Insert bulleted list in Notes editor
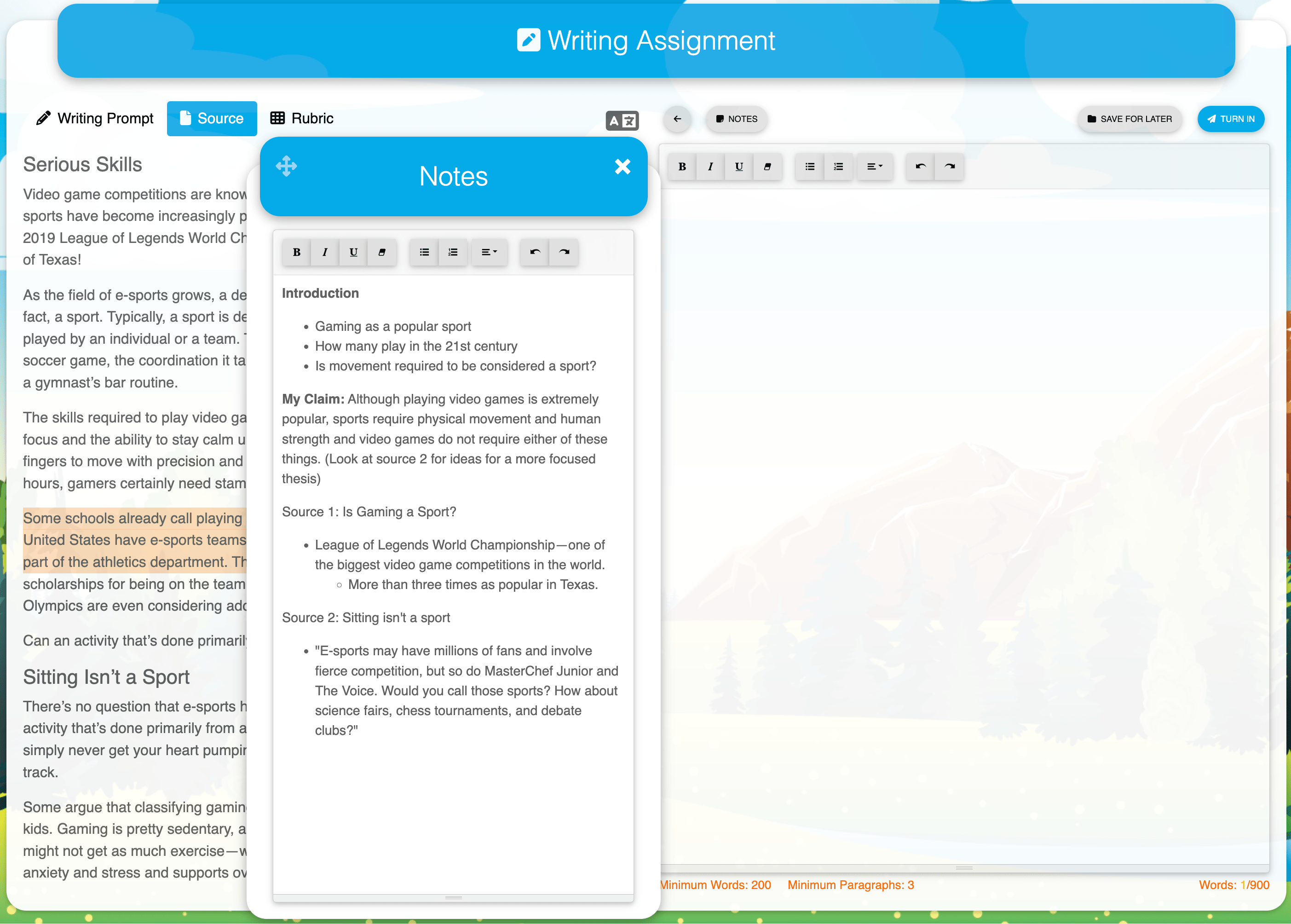Image resolution: width=1291 pixels, height=924 pixels. [x=424, y=252]
